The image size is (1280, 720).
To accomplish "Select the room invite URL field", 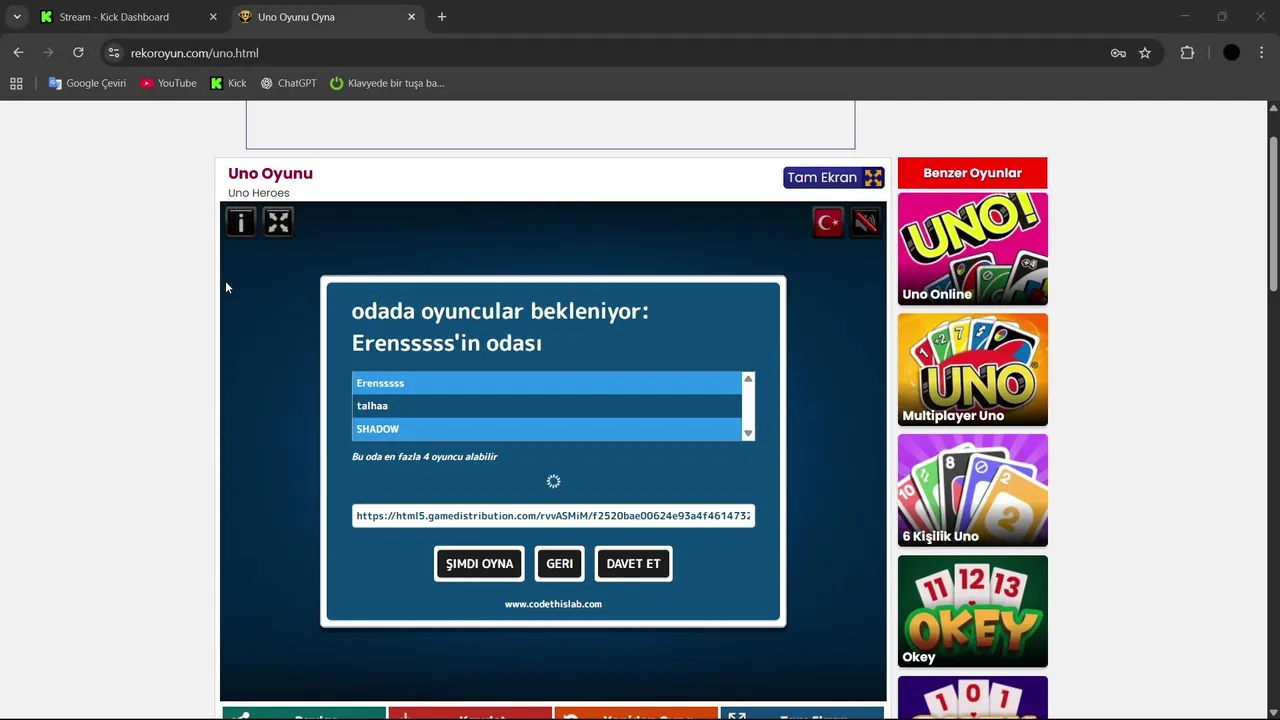I will [x=553, y=516].
